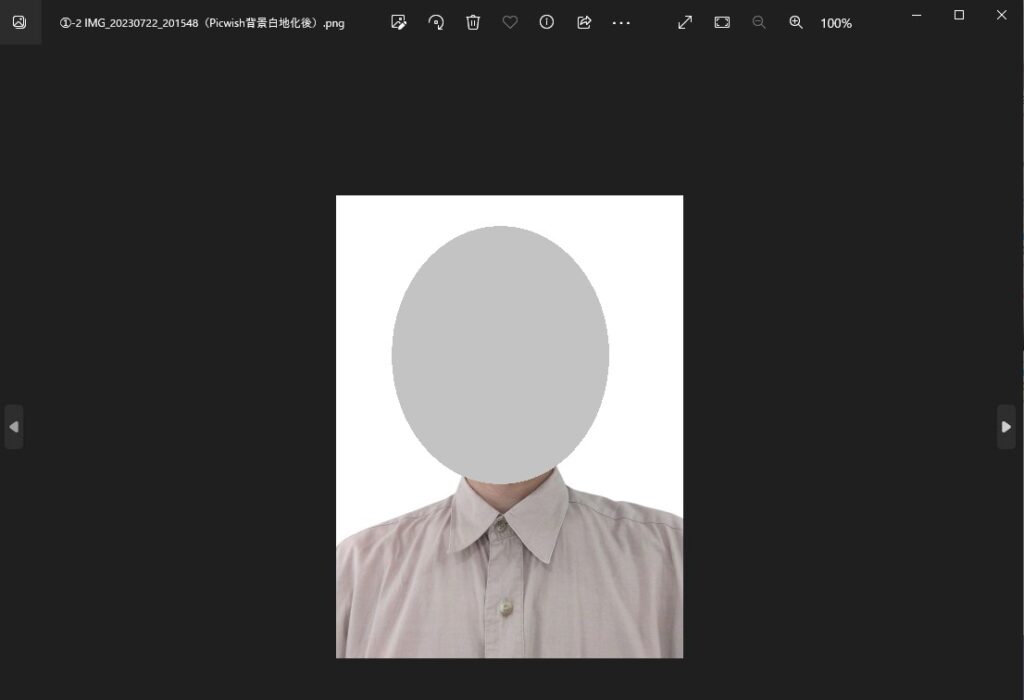
Task: Minimize the Photos window
Action: pyautogui.click(x=916, y=15)
